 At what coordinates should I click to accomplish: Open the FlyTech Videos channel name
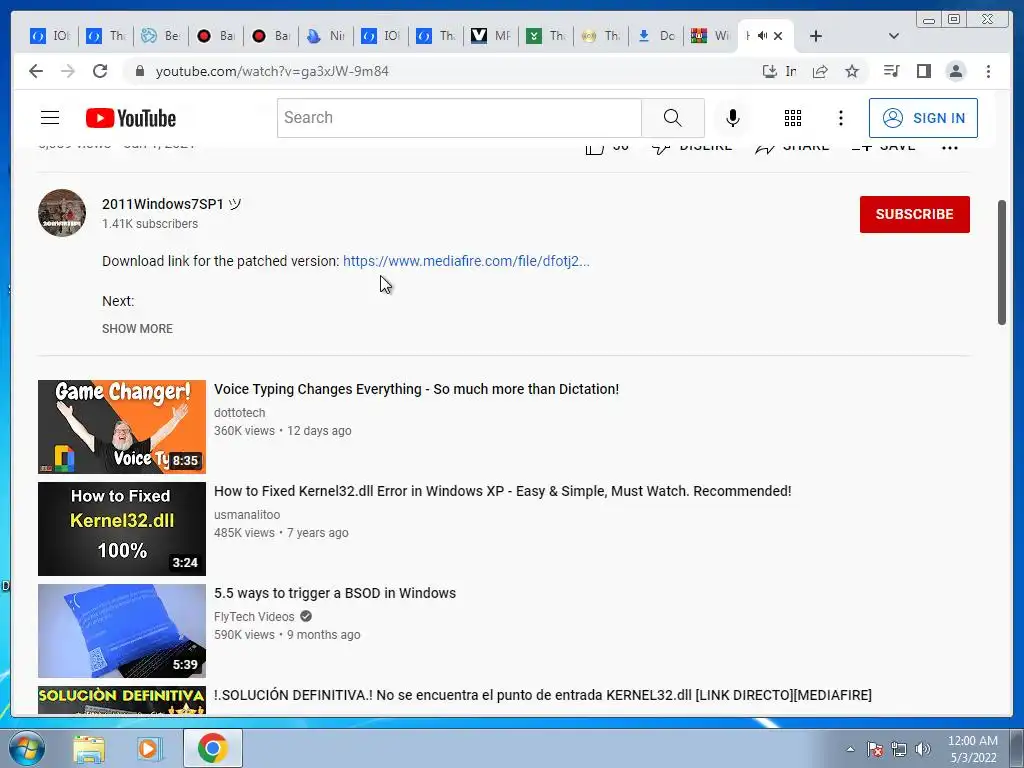pyautogui.click(x=254, y=616)
